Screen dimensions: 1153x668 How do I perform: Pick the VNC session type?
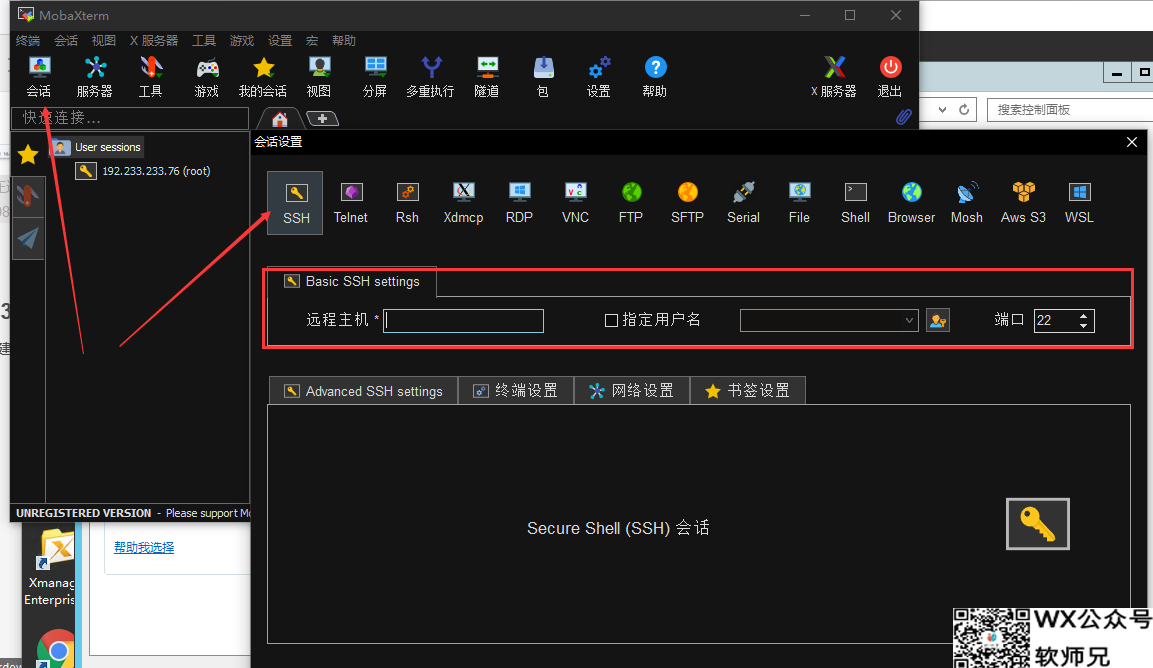[575, 203]
